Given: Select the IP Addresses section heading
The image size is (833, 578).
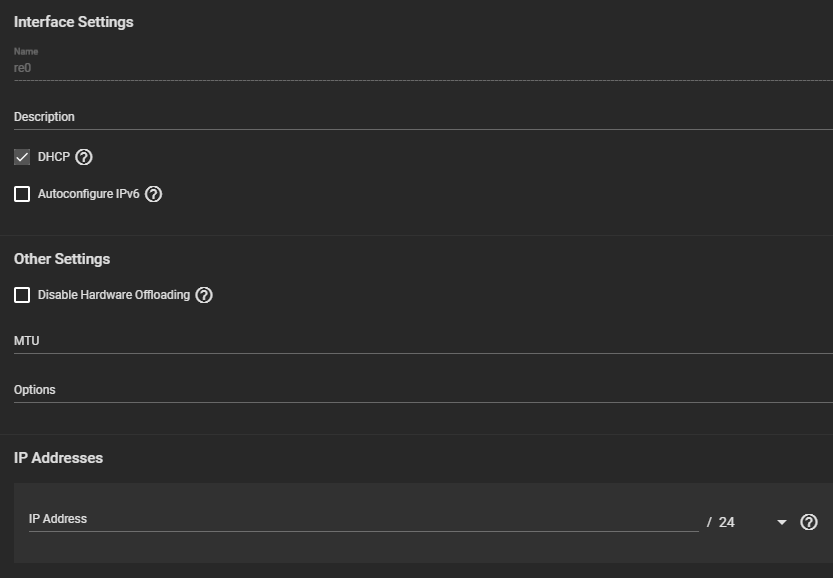Looking at the screenshot, I should pos(58,458).
